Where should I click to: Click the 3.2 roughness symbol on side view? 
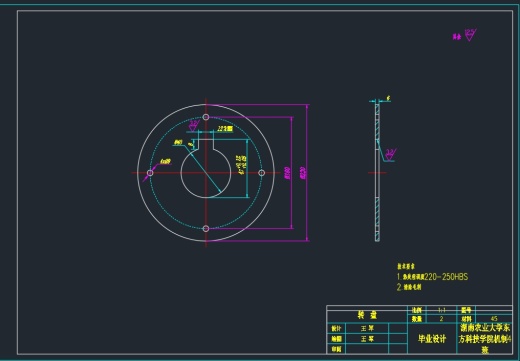[390, 155]
